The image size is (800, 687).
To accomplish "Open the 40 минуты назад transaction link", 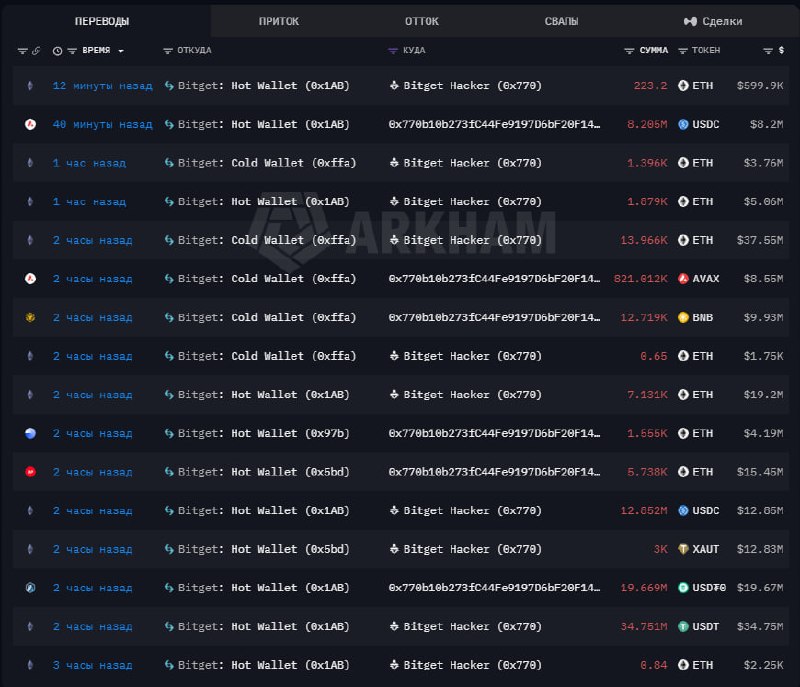I will 102,124.
